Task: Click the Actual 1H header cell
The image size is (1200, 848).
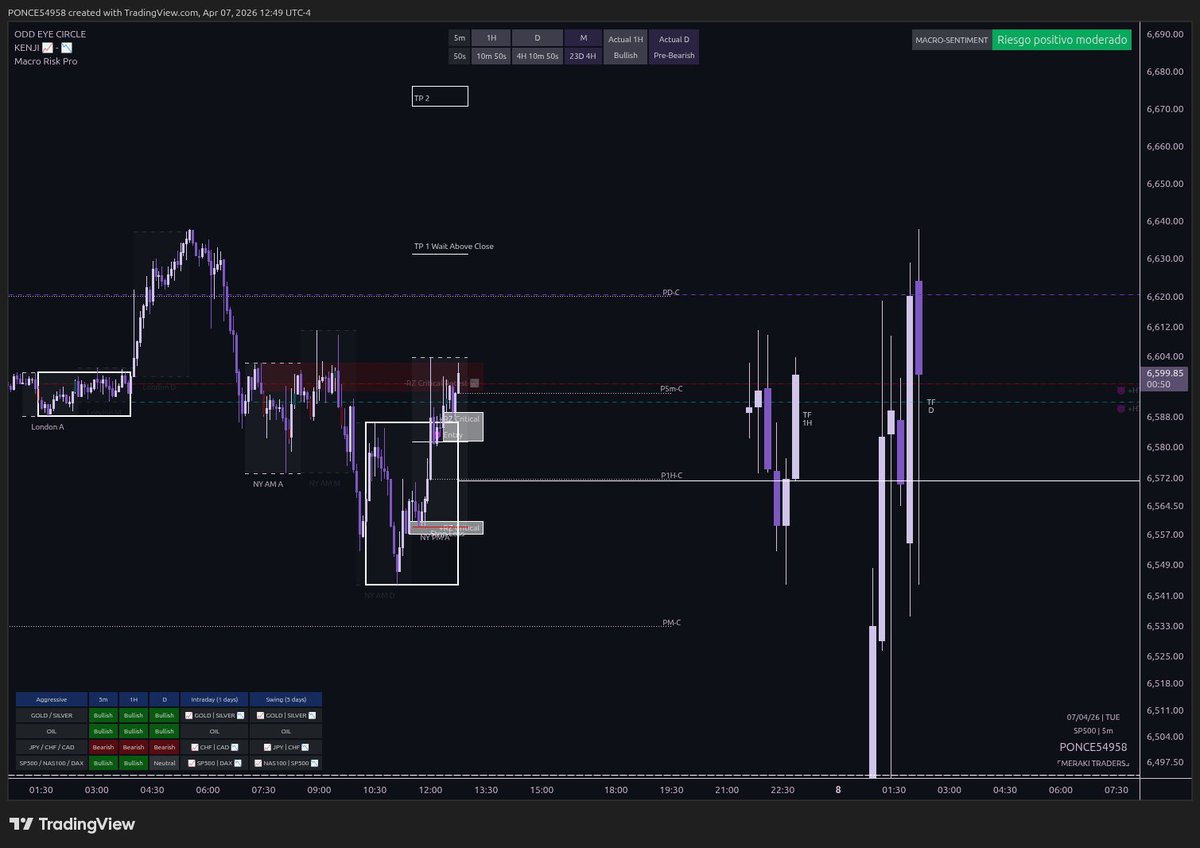Action: tap(625, 38)
